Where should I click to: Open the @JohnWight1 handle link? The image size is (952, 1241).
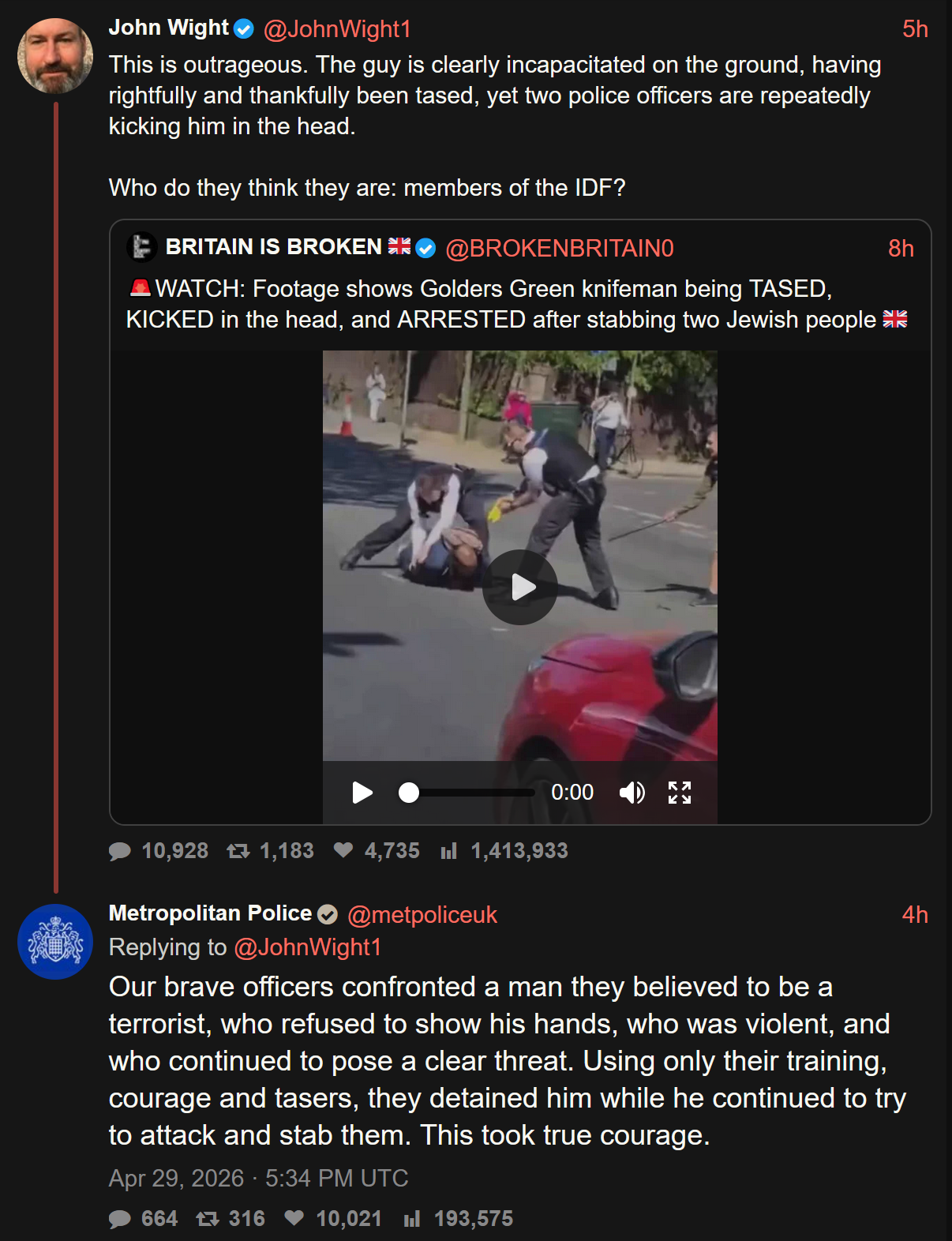click(x=337, y=29)
